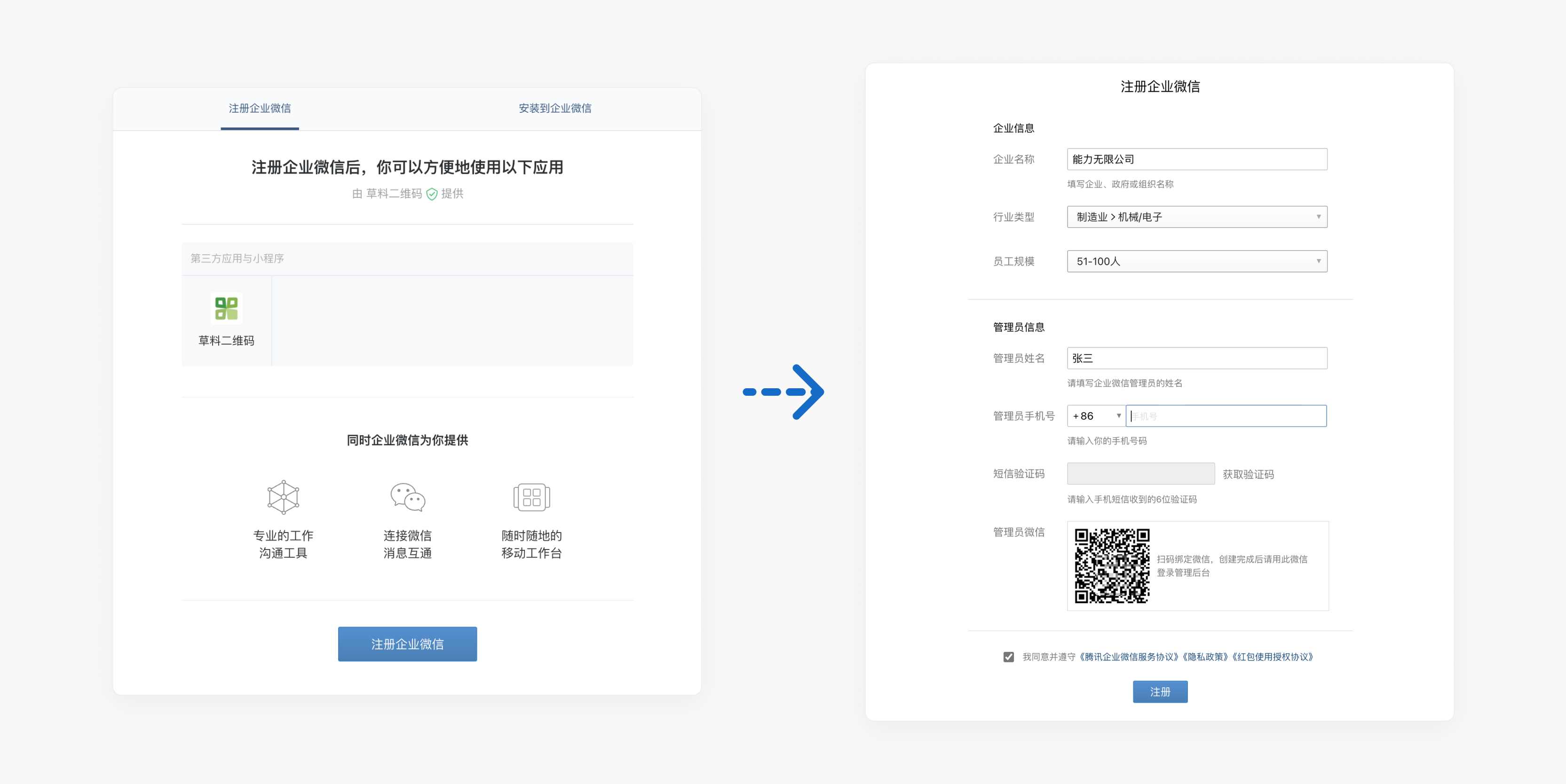Open the +86 country code dropdown
1566x784 pixels.
pos(1096,416)
